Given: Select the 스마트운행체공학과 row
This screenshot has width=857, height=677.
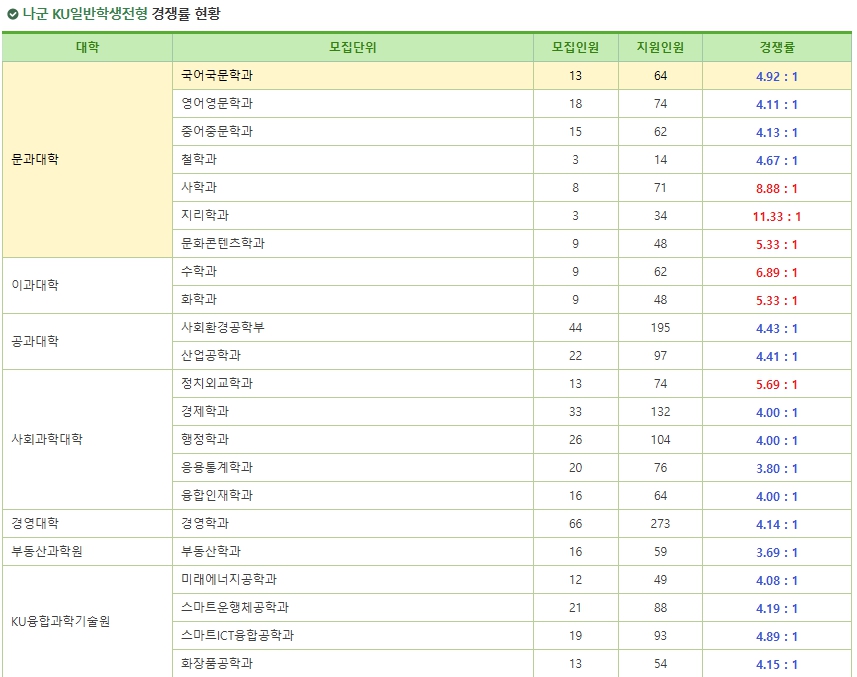Looking at the screenshot, I should (x=512, y=608).
